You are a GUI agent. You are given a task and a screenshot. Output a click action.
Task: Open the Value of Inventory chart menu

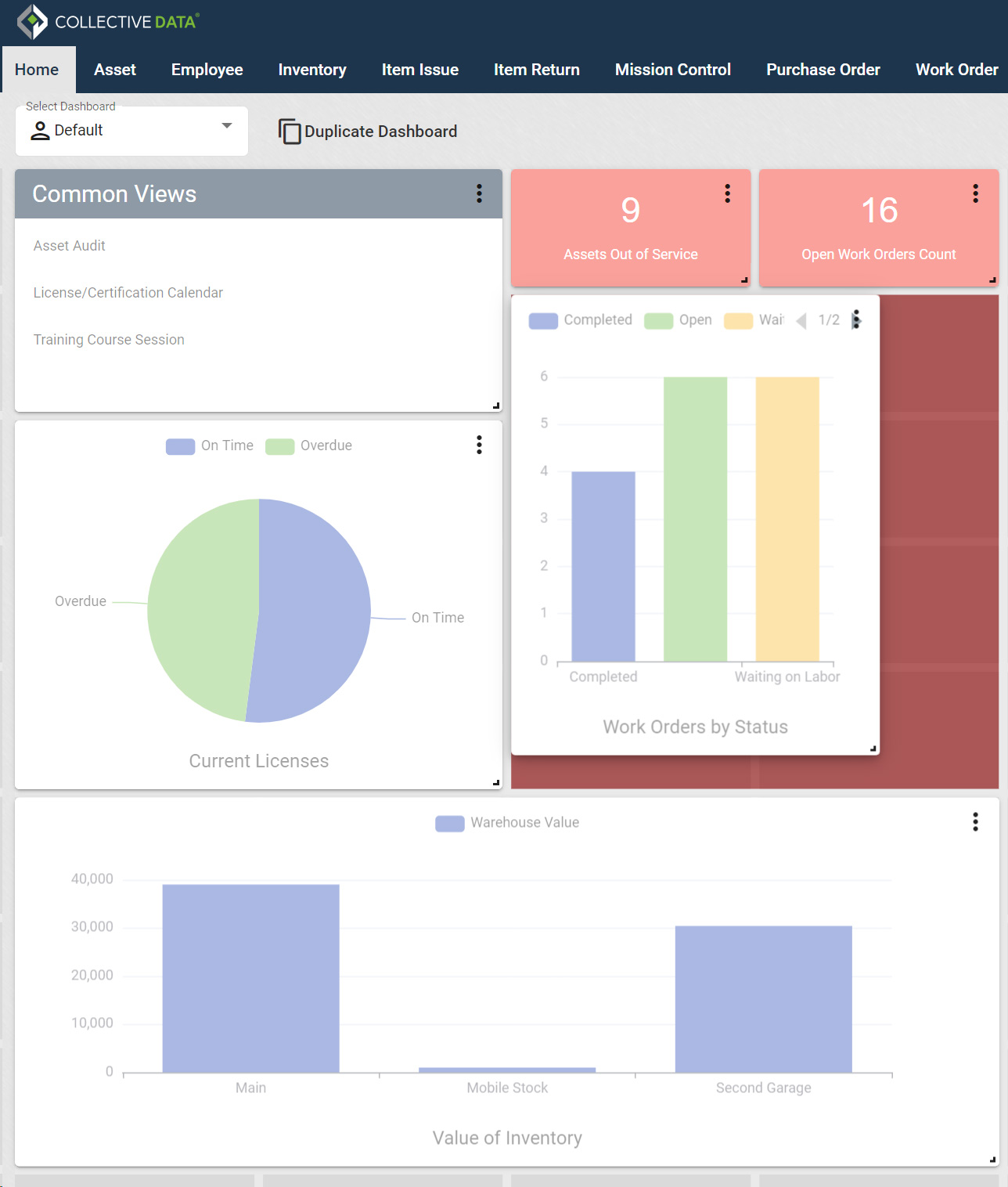click(975, 822)
